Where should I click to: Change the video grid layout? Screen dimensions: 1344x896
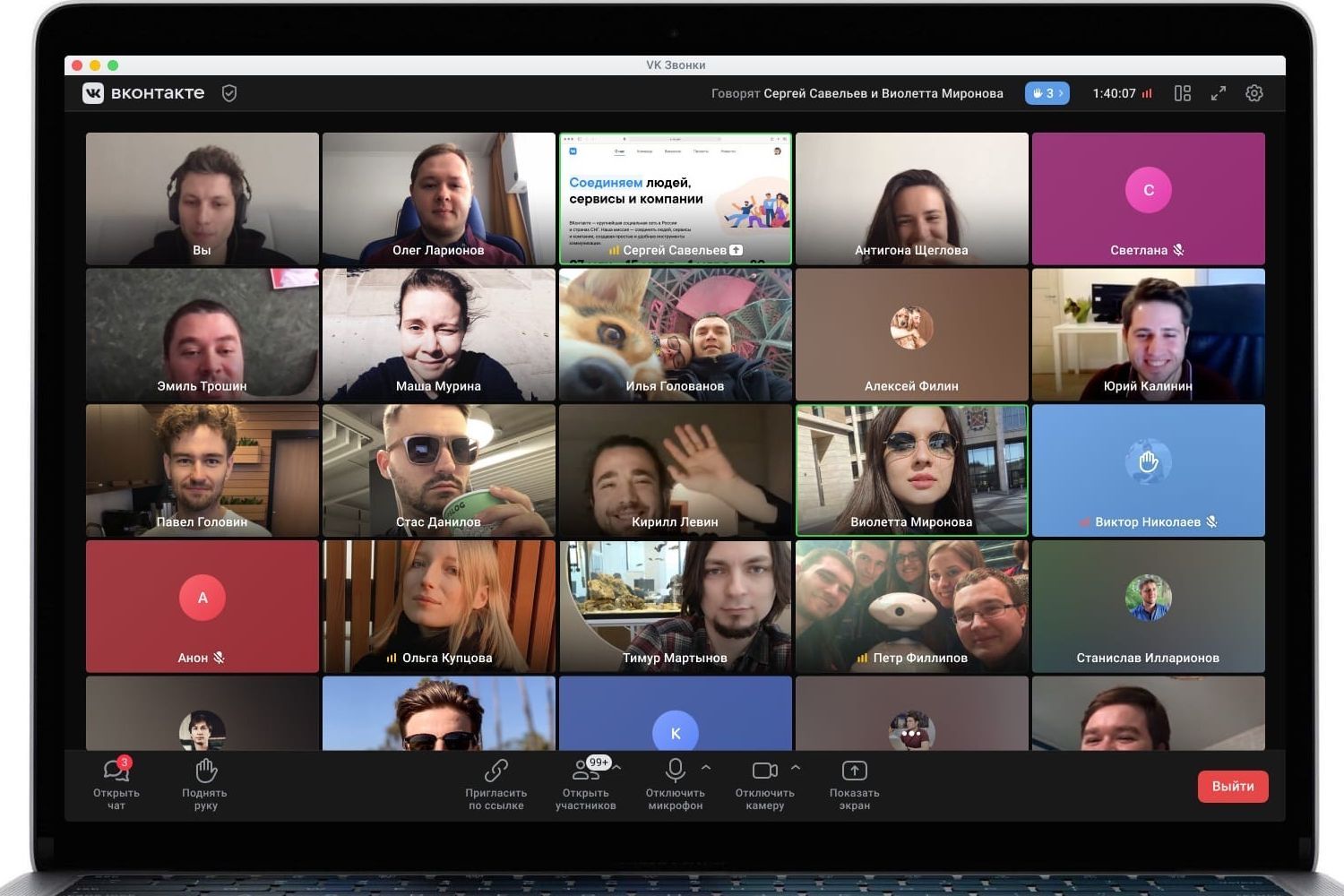click(1183, 93)
